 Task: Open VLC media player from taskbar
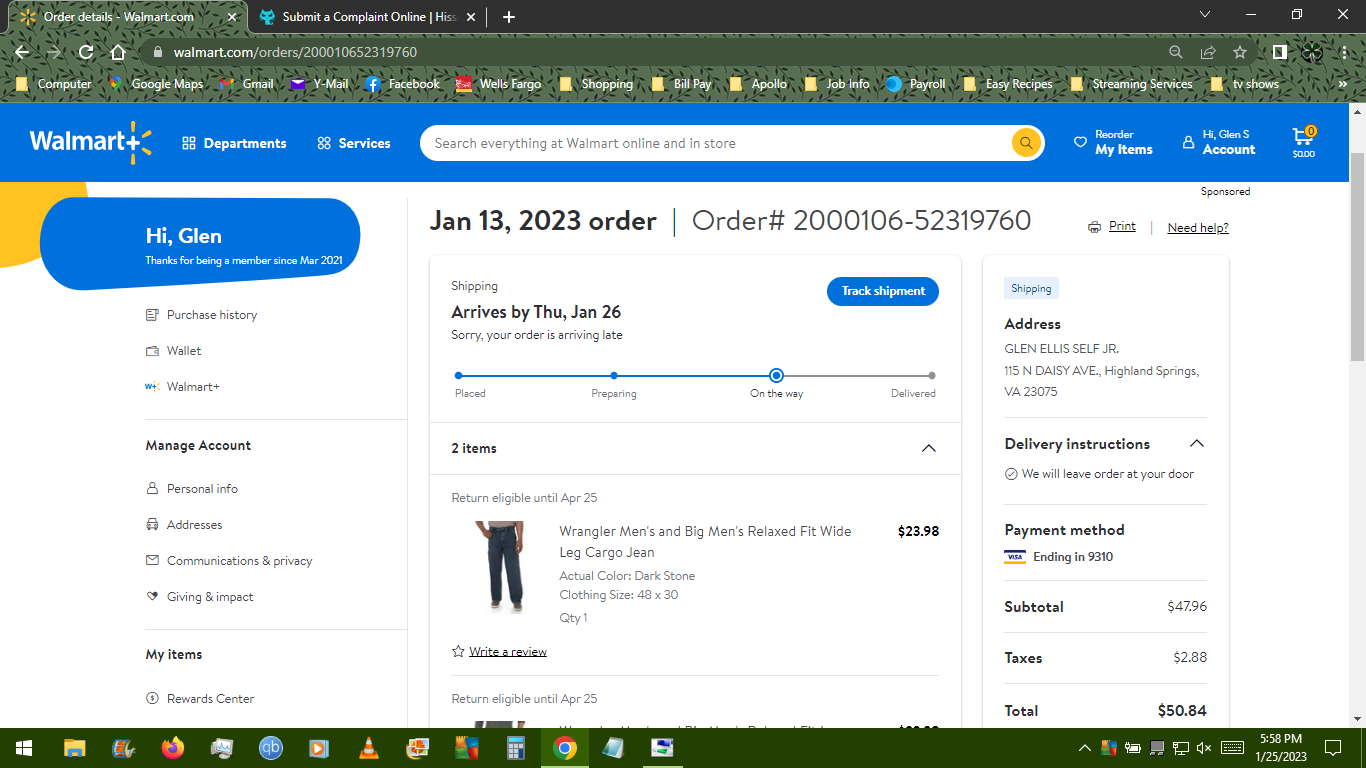368,748
